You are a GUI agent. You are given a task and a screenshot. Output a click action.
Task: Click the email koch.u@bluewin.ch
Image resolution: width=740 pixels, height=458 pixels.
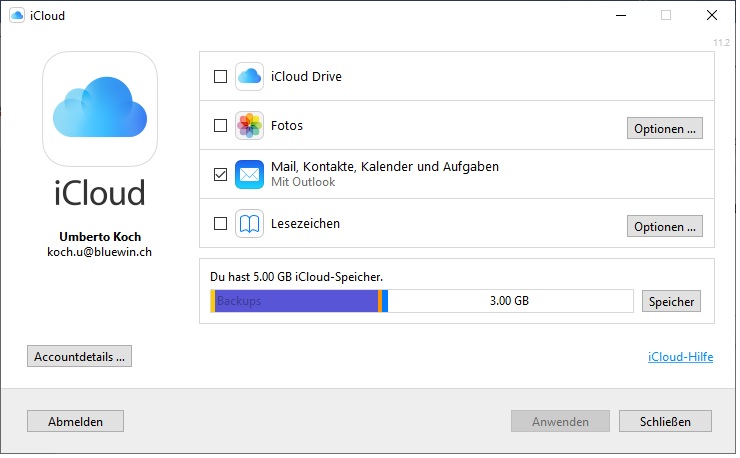pyautogui.click(x=100, y=252)
